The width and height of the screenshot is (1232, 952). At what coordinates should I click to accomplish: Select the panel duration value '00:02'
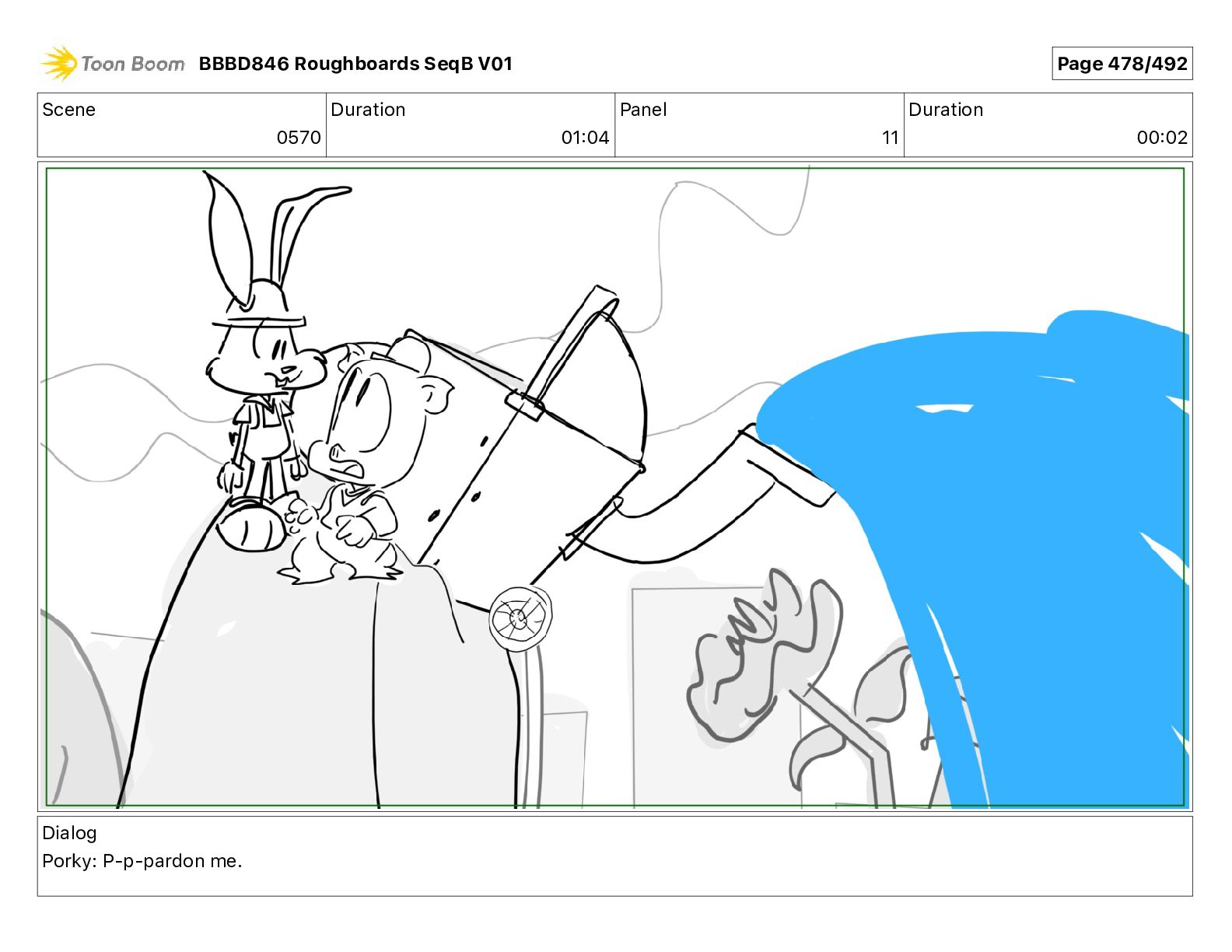click(x=1162, y=138)
